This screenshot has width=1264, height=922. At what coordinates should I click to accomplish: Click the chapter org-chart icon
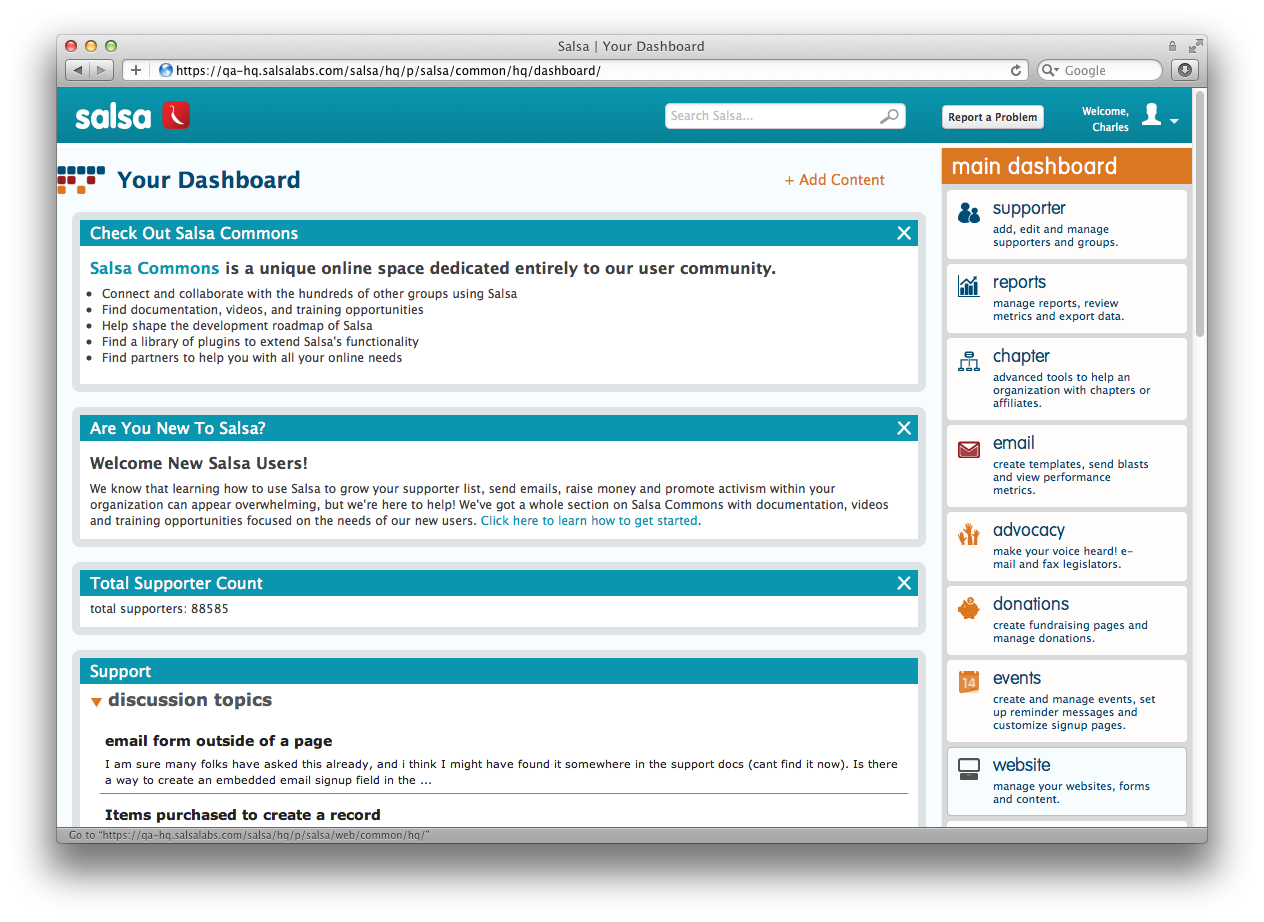click(968, 361)
